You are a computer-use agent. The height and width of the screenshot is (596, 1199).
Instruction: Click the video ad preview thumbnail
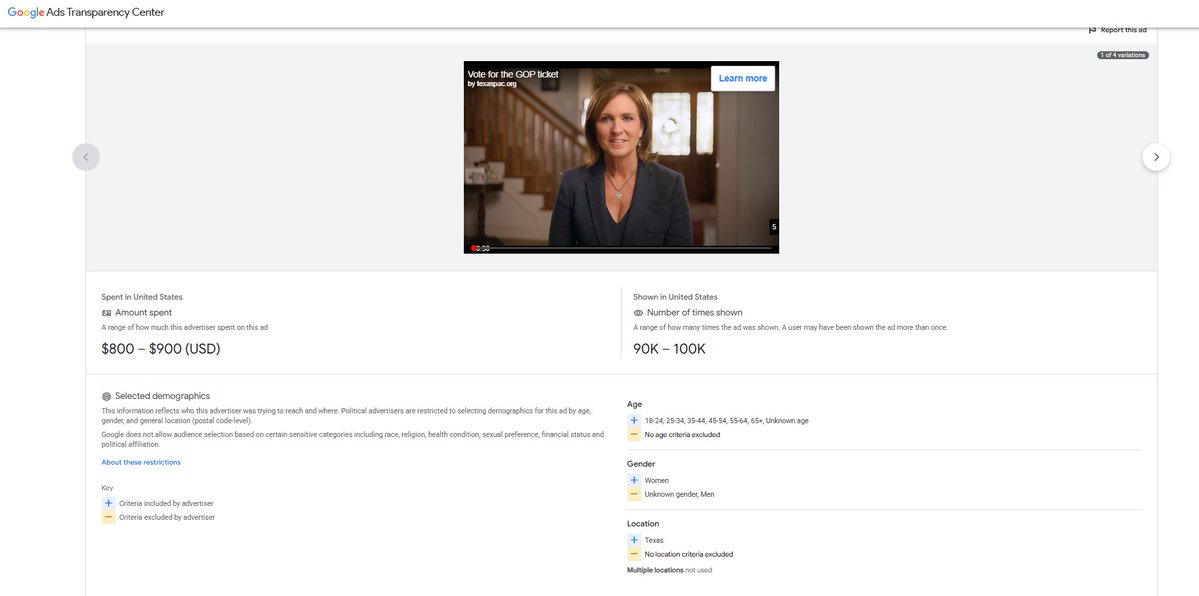point(621,157)
